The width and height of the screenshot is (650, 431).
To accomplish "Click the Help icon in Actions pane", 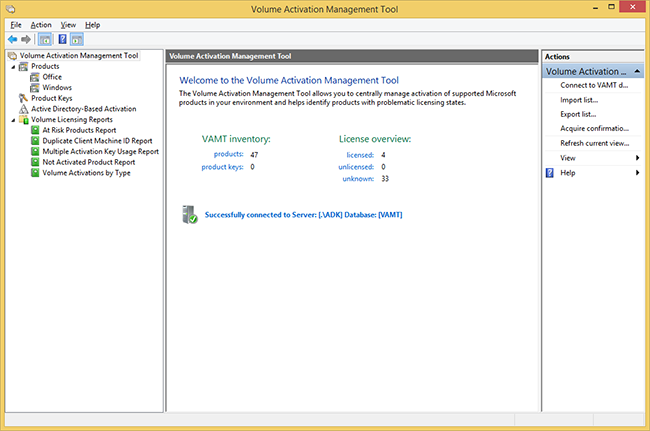I will click(x=549, y=173).
